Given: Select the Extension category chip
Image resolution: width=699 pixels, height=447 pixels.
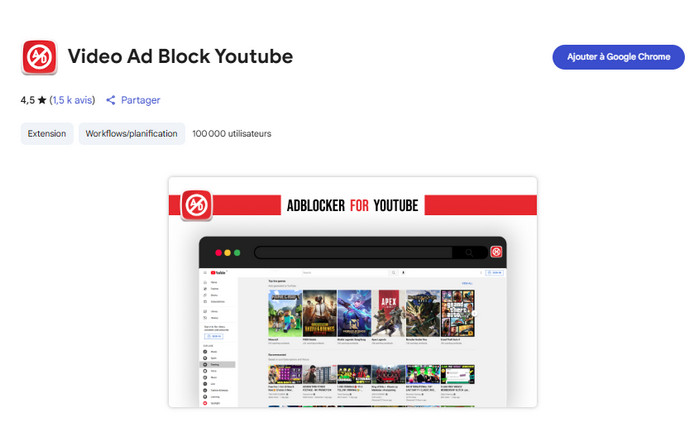Looking at the screenshot, I should (47, 134).
